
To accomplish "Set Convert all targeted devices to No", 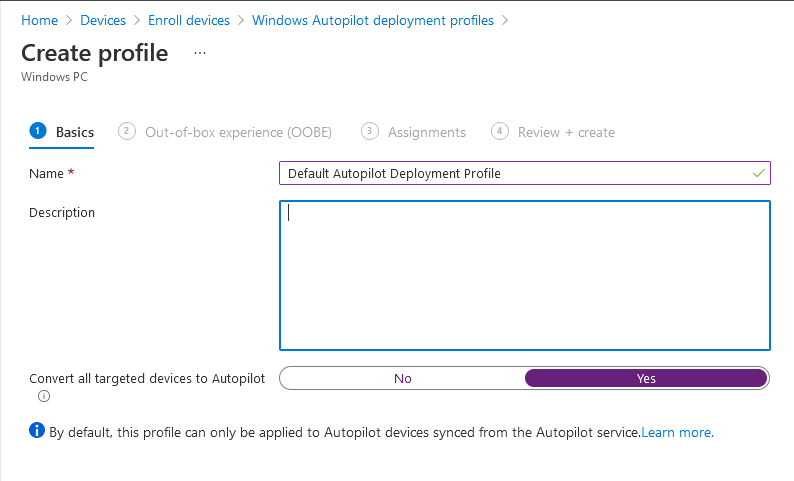I will pyautogui.click(x=403, y=378).
